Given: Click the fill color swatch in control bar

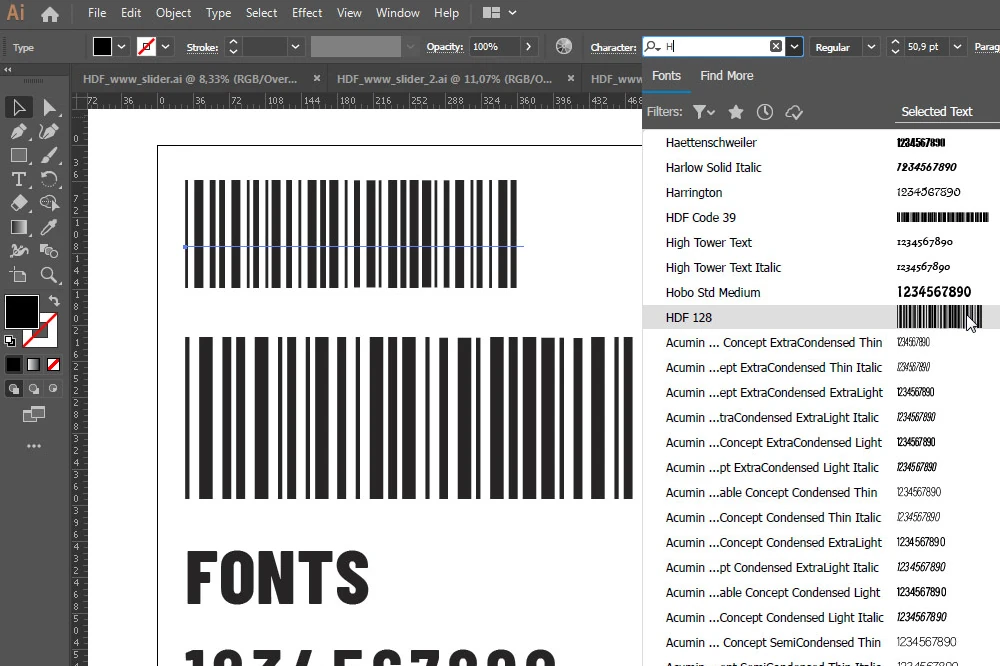Looking at the screenshot, I should click(102, 47).
